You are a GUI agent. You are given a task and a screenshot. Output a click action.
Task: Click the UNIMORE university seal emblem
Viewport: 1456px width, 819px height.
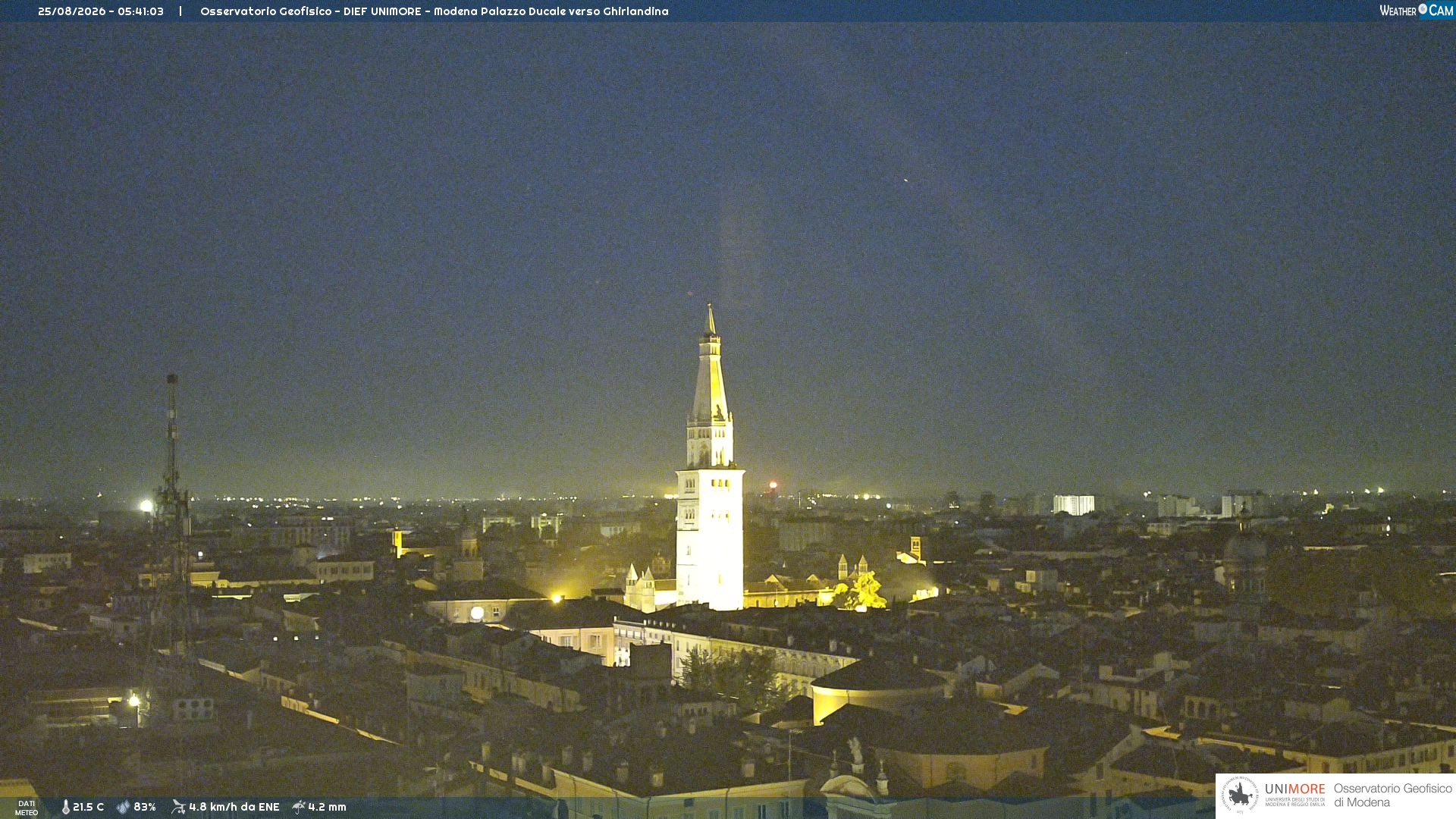tap(1240, 795)
